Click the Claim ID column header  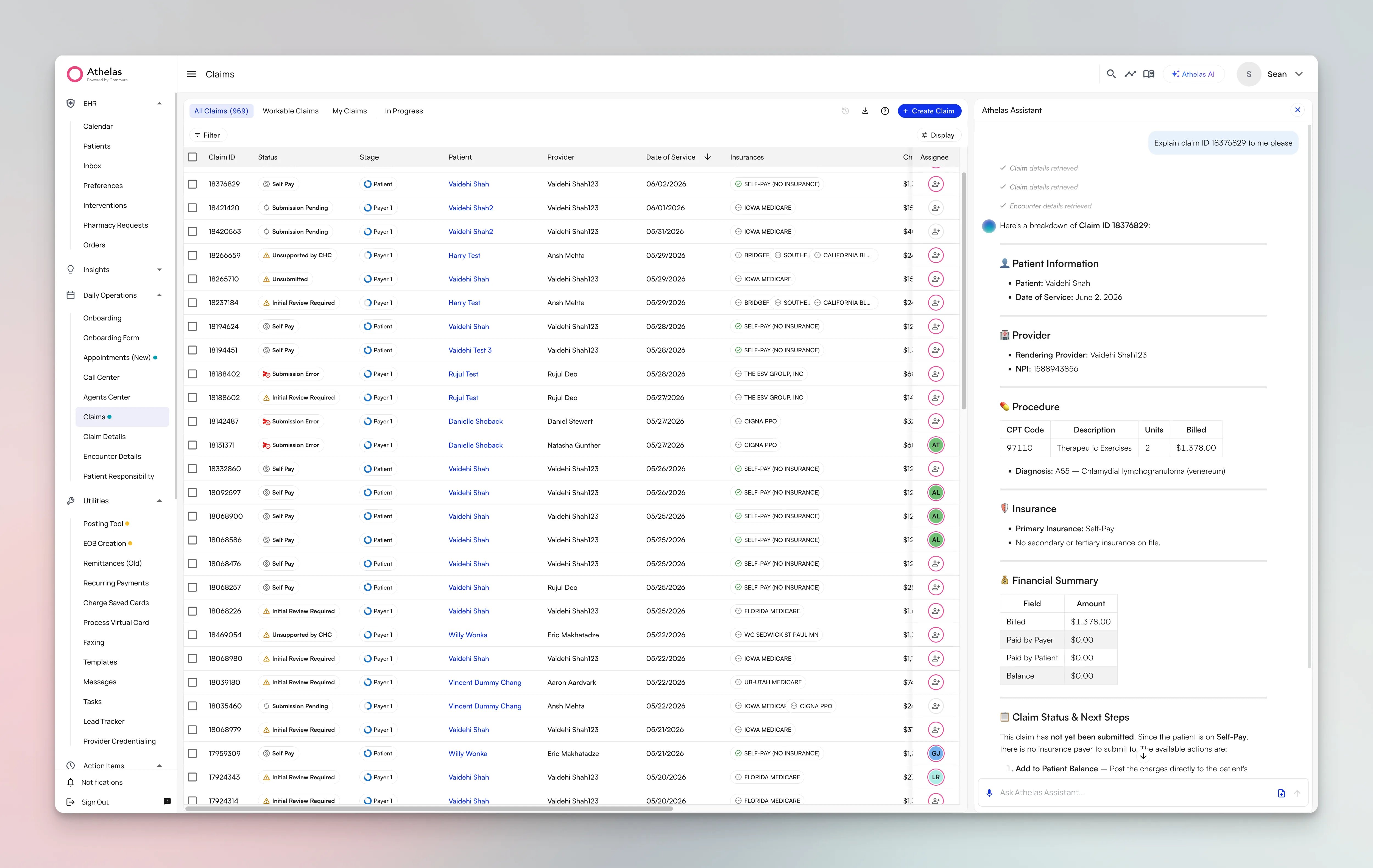click(222, 157)
